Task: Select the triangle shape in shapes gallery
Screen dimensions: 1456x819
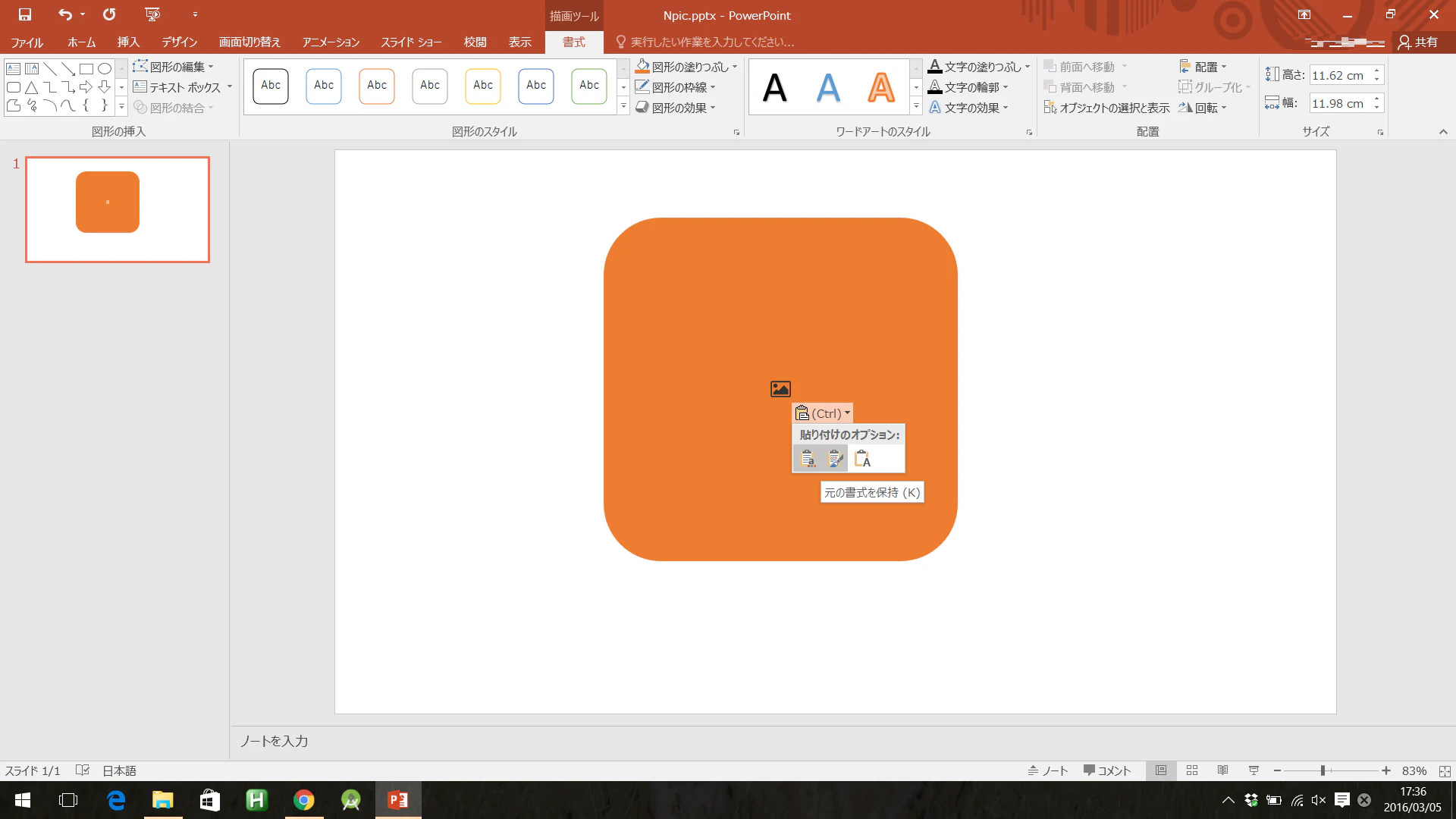Action: point(32,87)
